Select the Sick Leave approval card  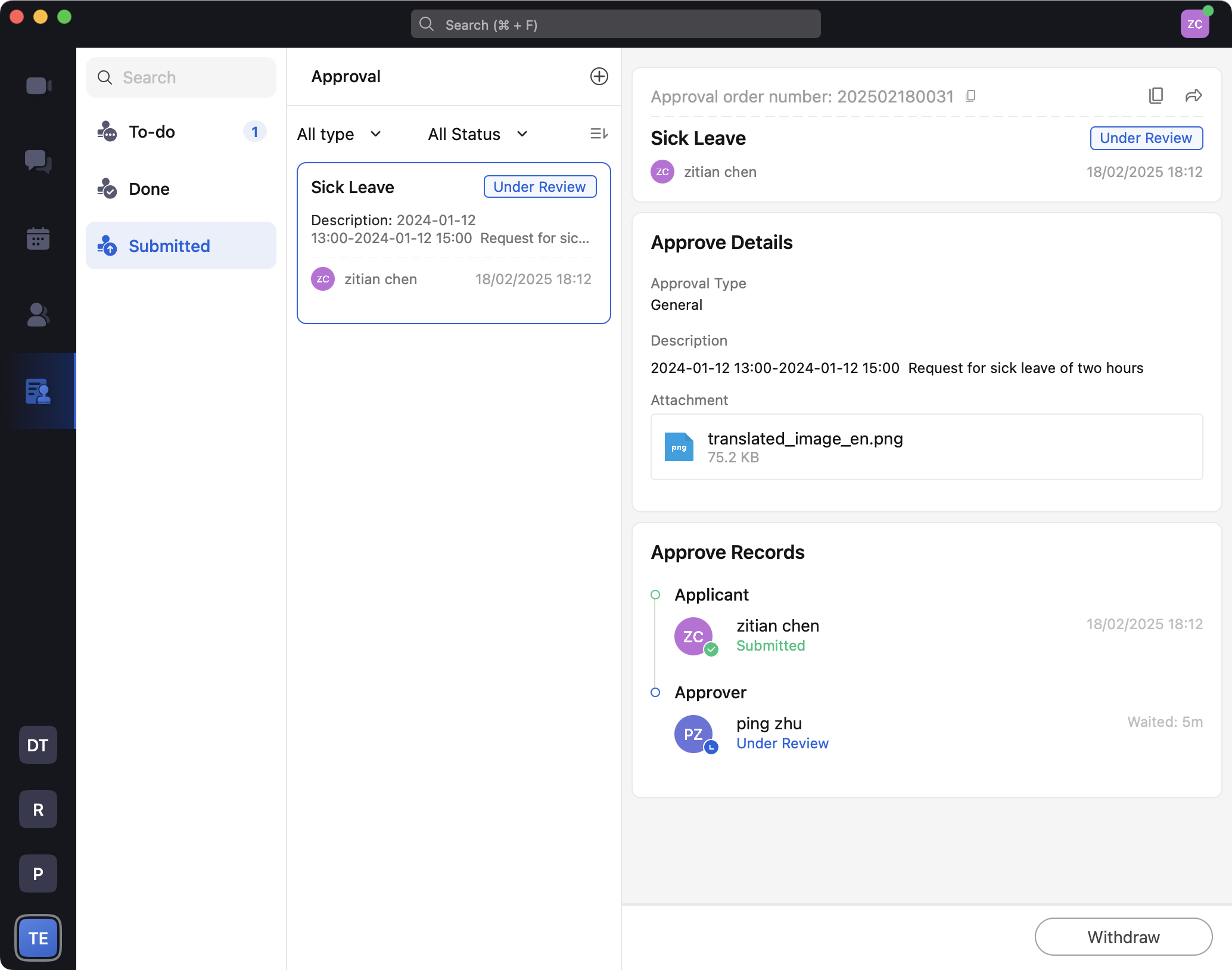pyautogui.click(x=453, y=243)
